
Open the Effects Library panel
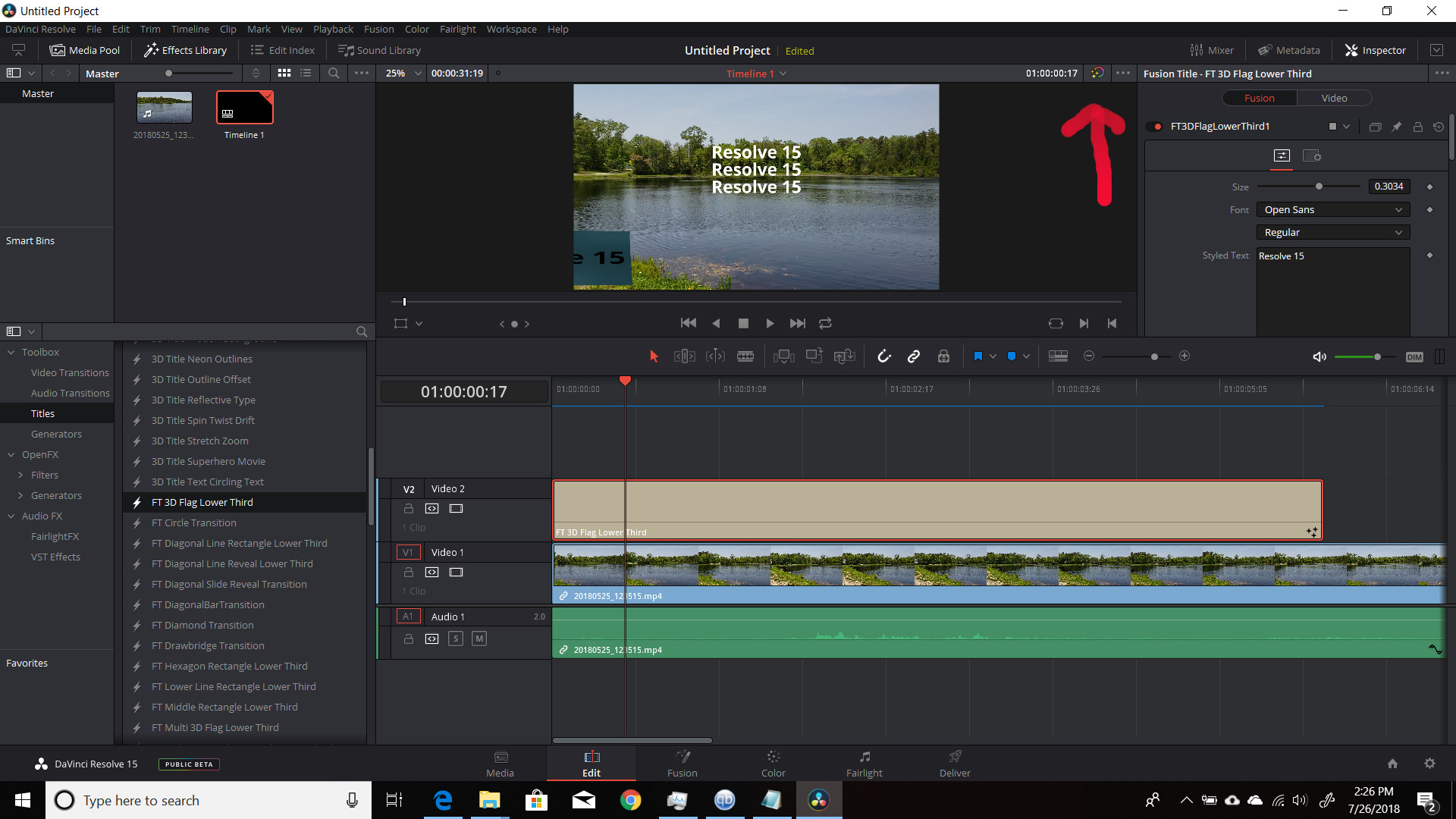[186, 50]
